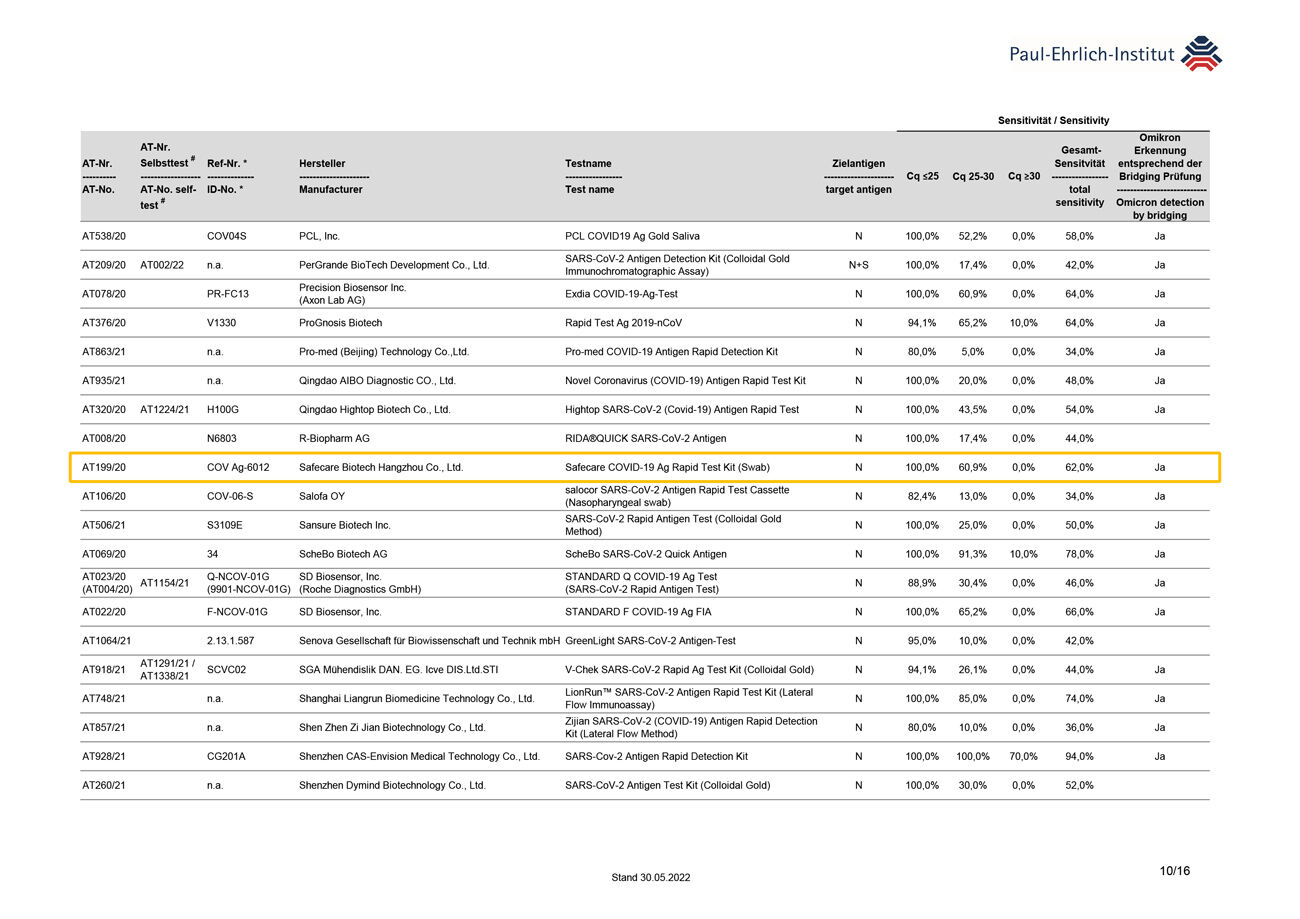Click the Stand 30.05.2022 footer date
The width and height of the screenshot is (1300, 919).
pyautogui.click(x=650, y=878)
